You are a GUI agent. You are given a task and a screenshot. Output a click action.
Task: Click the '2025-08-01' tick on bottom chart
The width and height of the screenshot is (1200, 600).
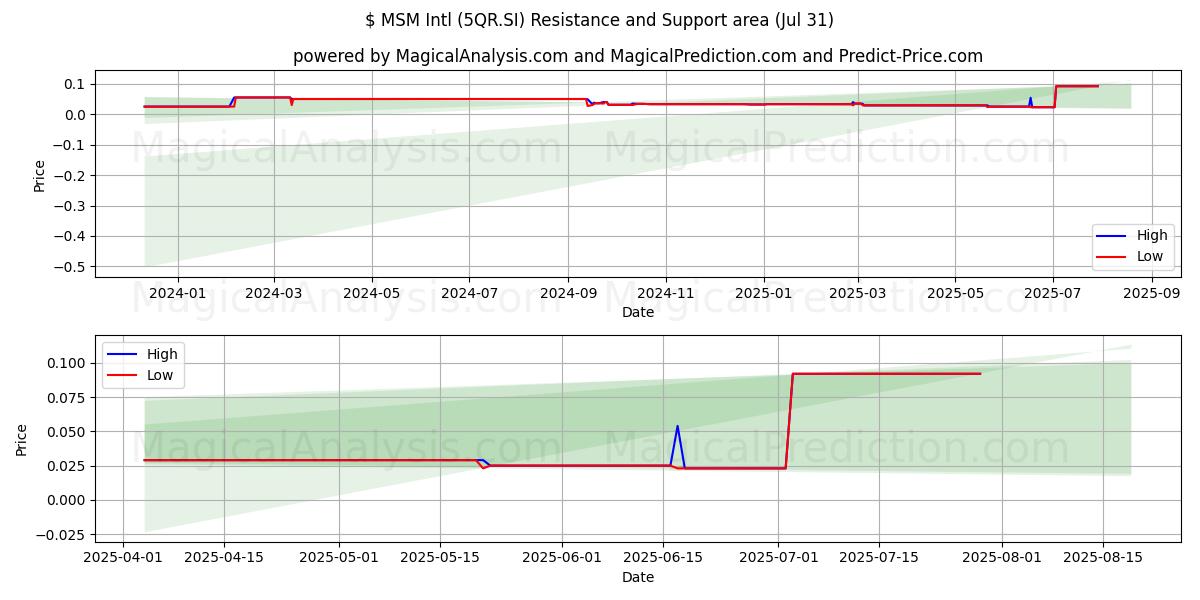tap(1001, 558)
